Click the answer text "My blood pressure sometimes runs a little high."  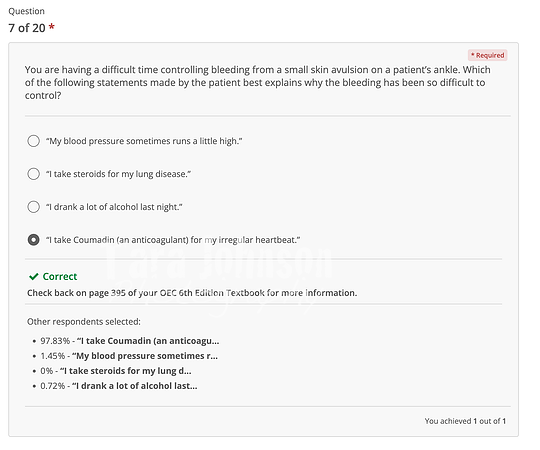click(x=144, y=141)
